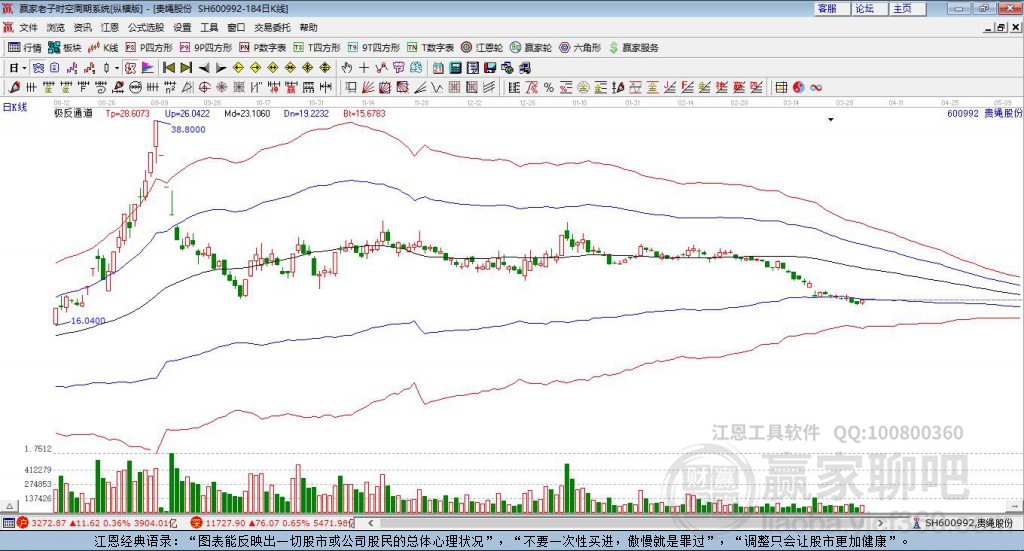1024x551 pixels.
Task: Click the up triangle beside volume panel
Action: [x=9, y=506]
